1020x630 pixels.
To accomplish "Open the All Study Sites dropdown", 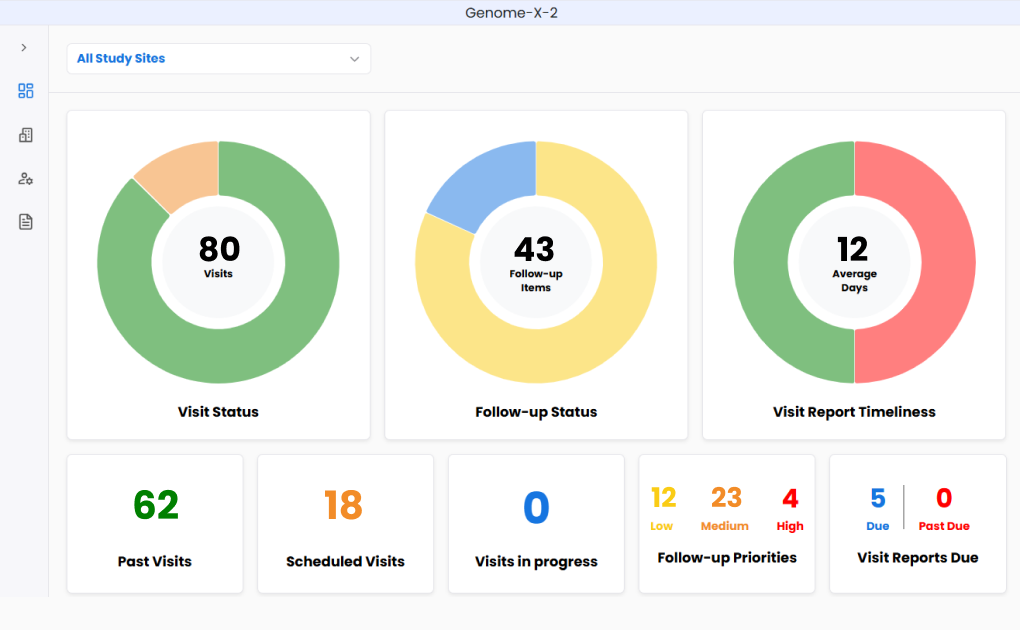I will click(x=219, y=59).
